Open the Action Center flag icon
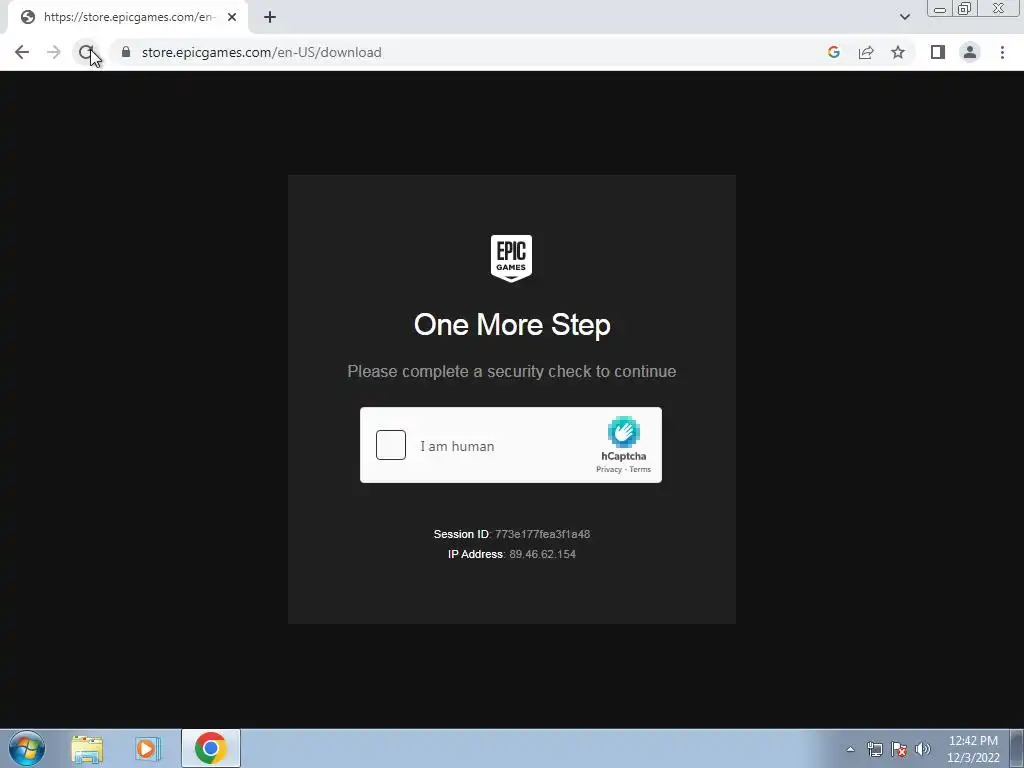 (899, 749)
